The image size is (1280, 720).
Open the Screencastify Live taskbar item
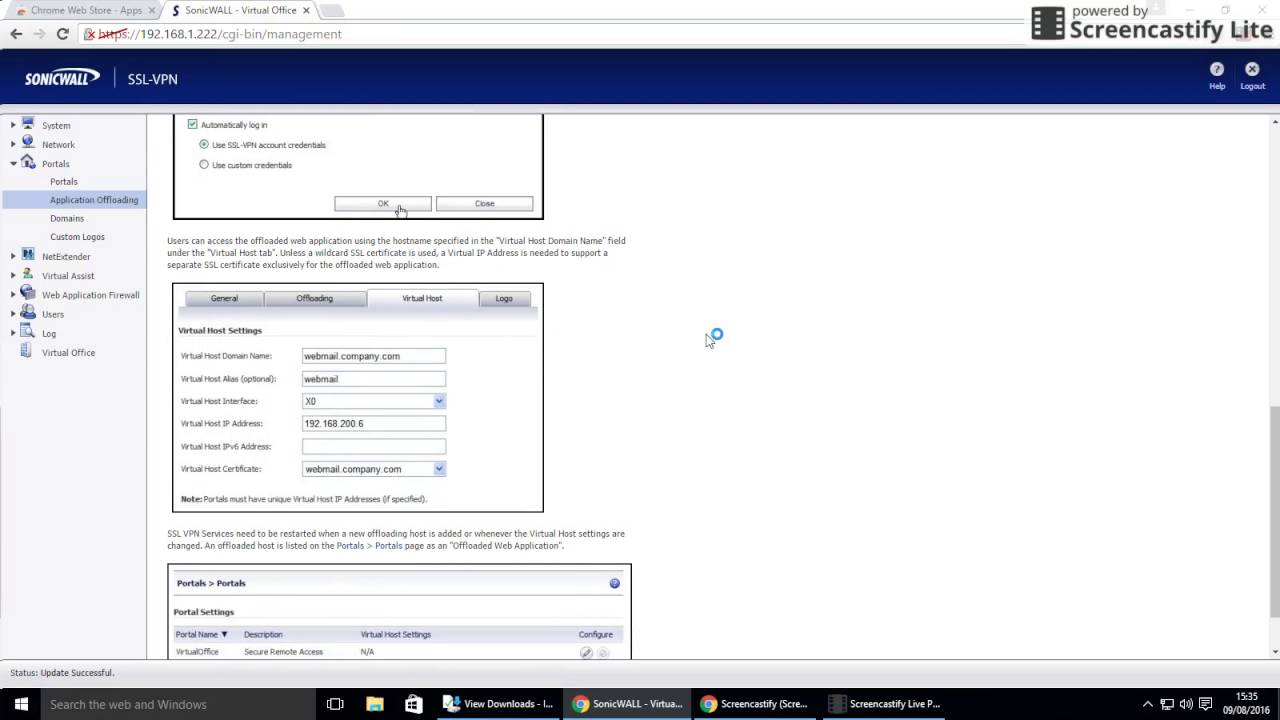pos(884,704)
